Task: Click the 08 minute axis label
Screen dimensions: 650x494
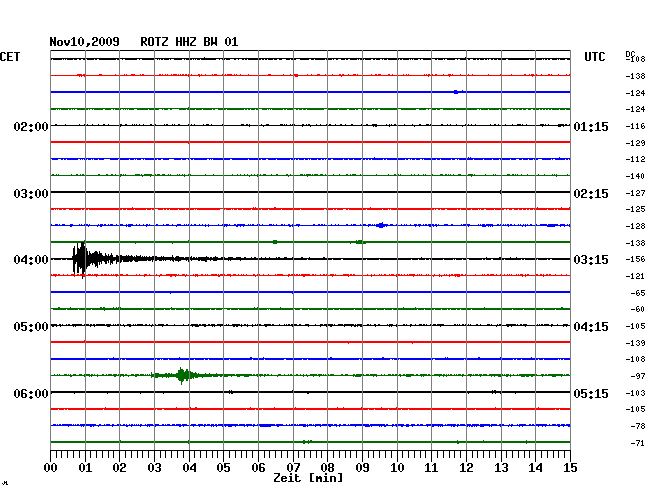Action: pos(327,468)
